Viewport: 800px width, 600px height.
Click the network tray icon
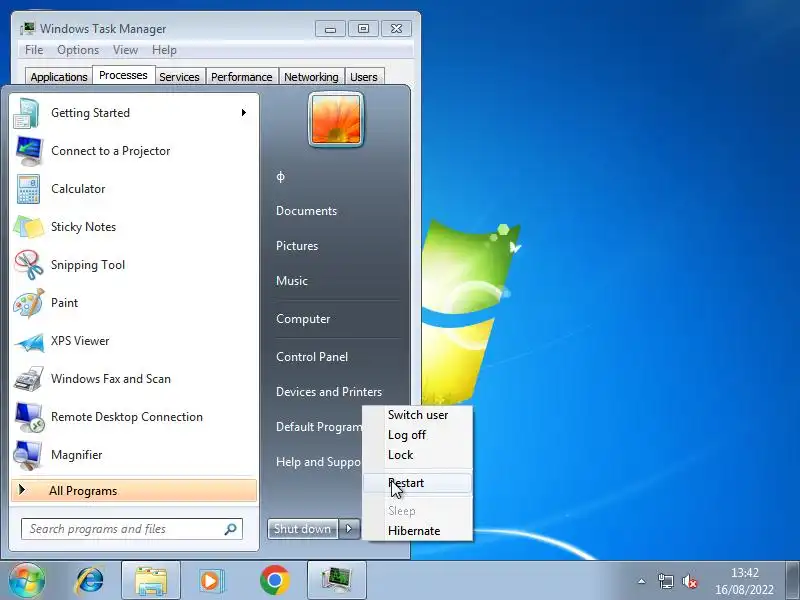point(666,581)
